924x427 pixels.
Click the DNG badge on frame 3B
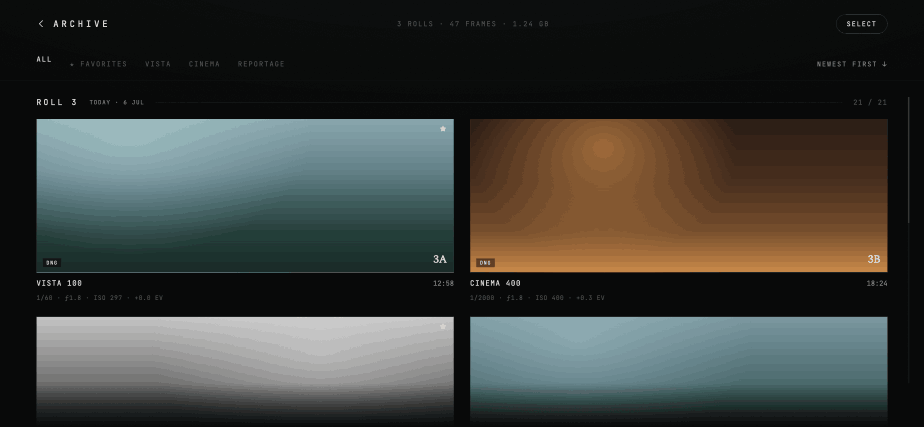(x=486, y=263)
